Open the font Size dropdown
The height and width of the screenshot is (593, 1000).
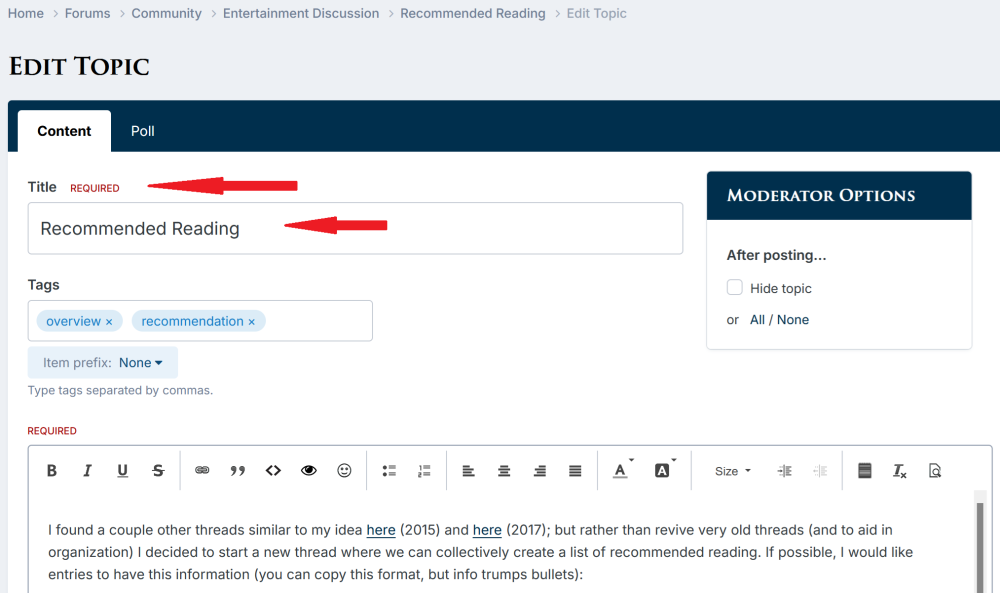(732, 471)
